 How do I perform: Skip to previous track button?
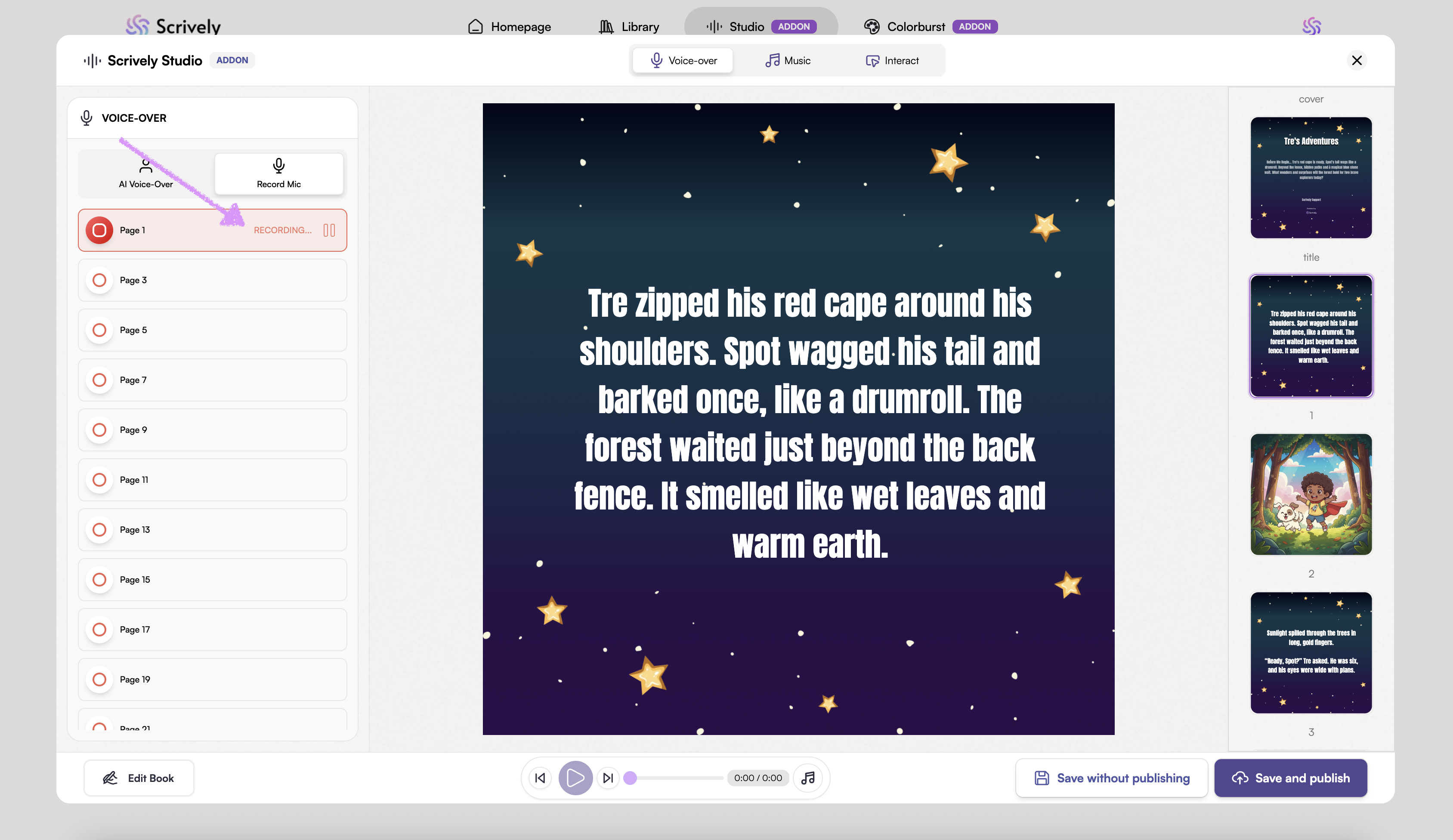point(540,778)
